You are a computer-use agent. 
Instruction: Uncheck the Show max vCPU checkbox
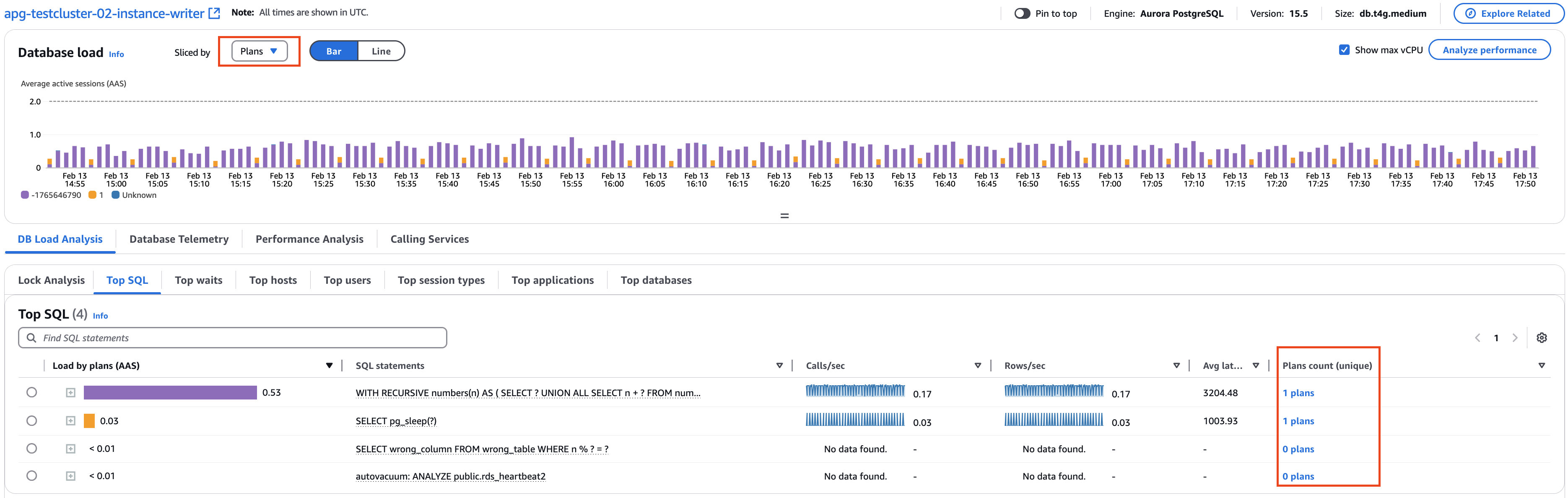(1345, 50)
